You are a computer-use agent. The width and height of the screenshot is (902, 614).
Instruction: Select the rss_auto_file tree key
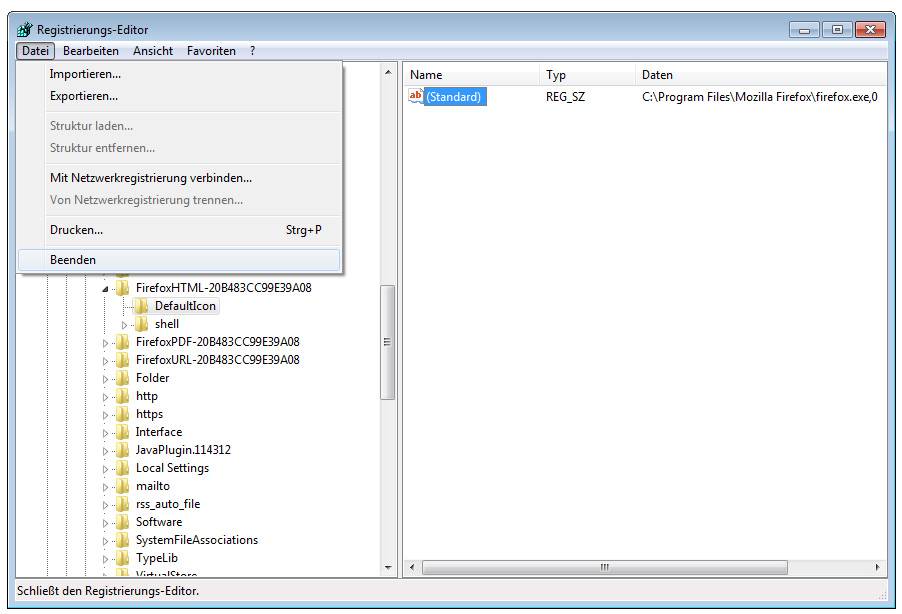(x=168, y=504)
